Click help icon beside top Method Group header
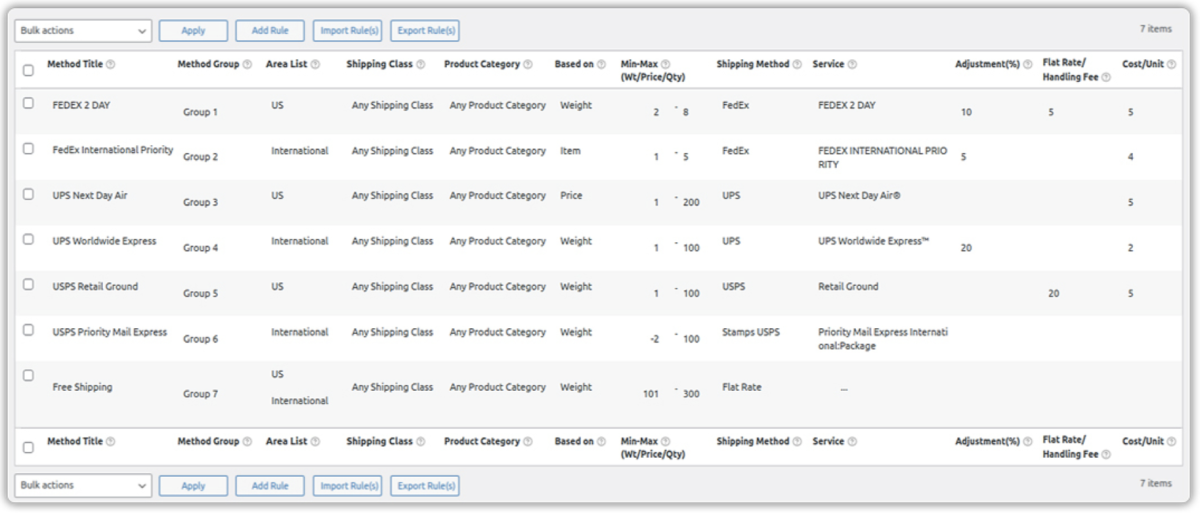The height and width of the screenshot is (513, 1200). coord(247,65)
